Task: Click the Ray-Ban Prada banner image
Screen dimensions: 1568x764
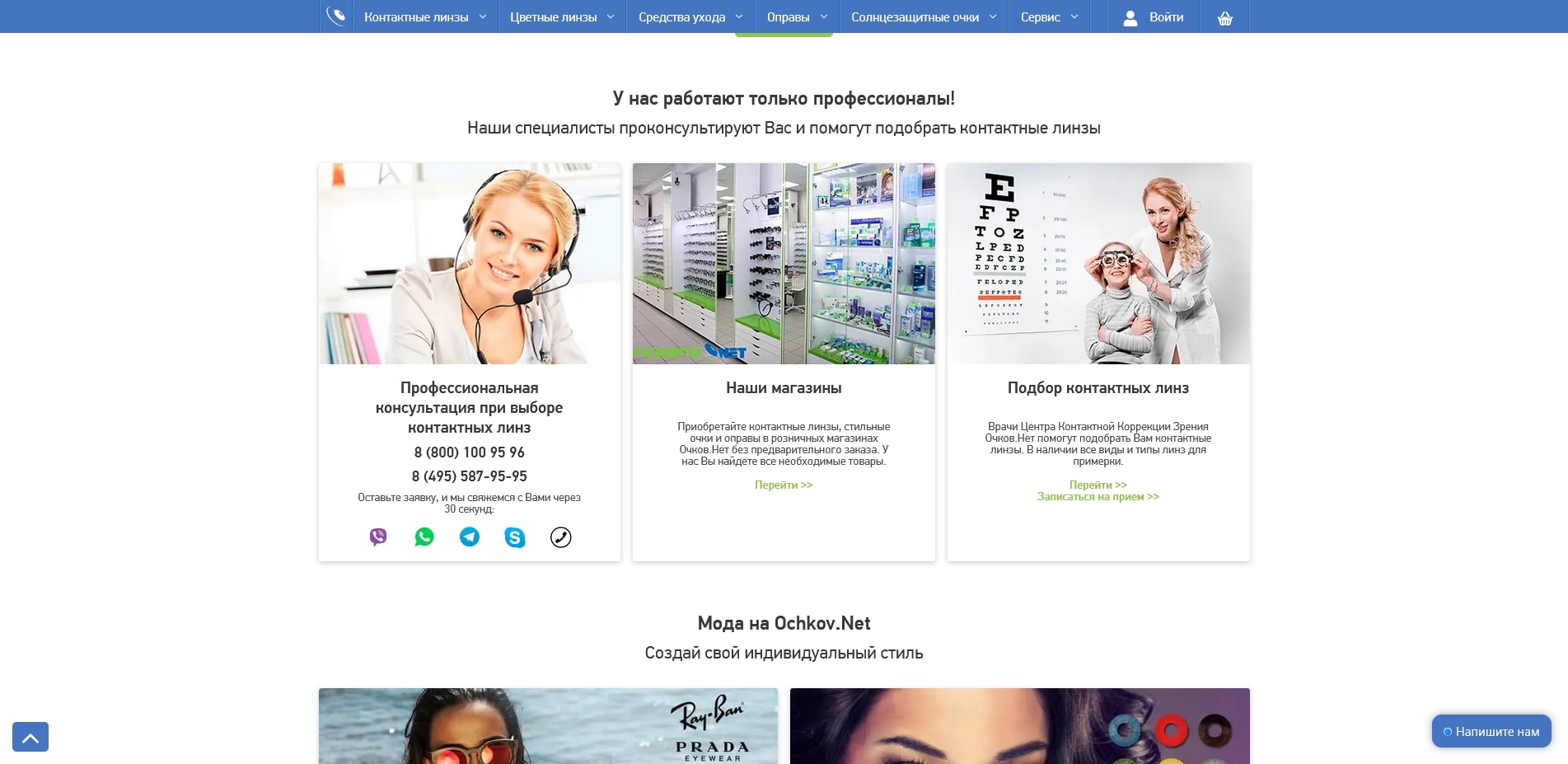Action: (548, 725)
